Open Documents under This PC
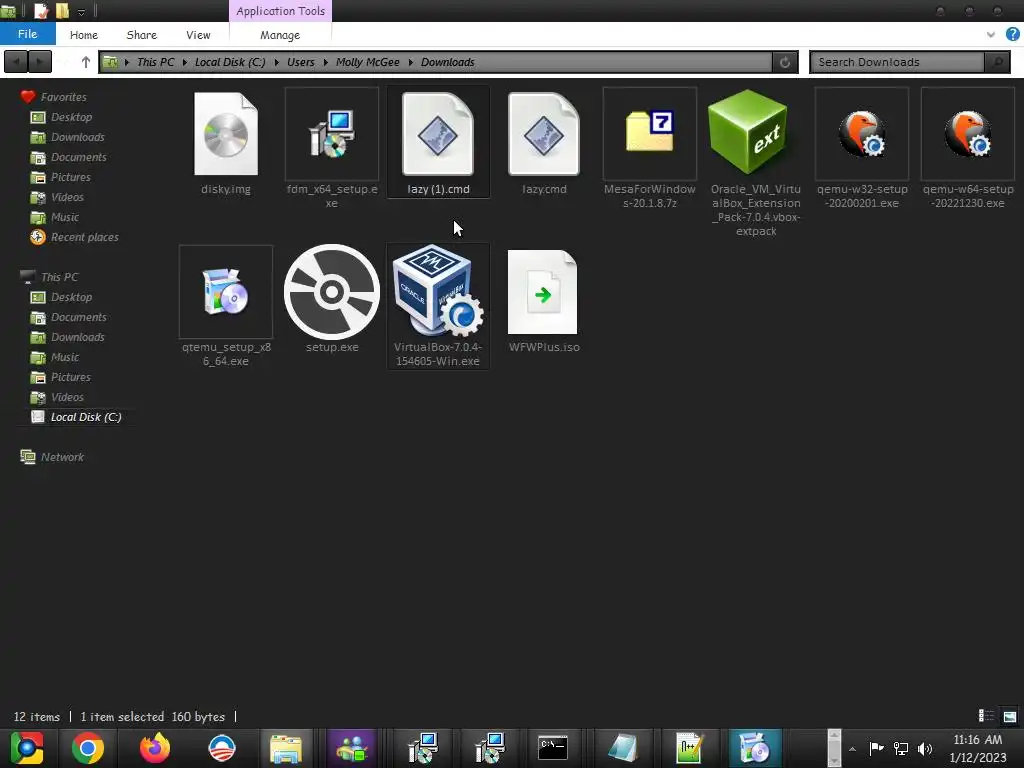Image resolution: width=1024 pixels, height=768 pixels. [x=78, y=317]
